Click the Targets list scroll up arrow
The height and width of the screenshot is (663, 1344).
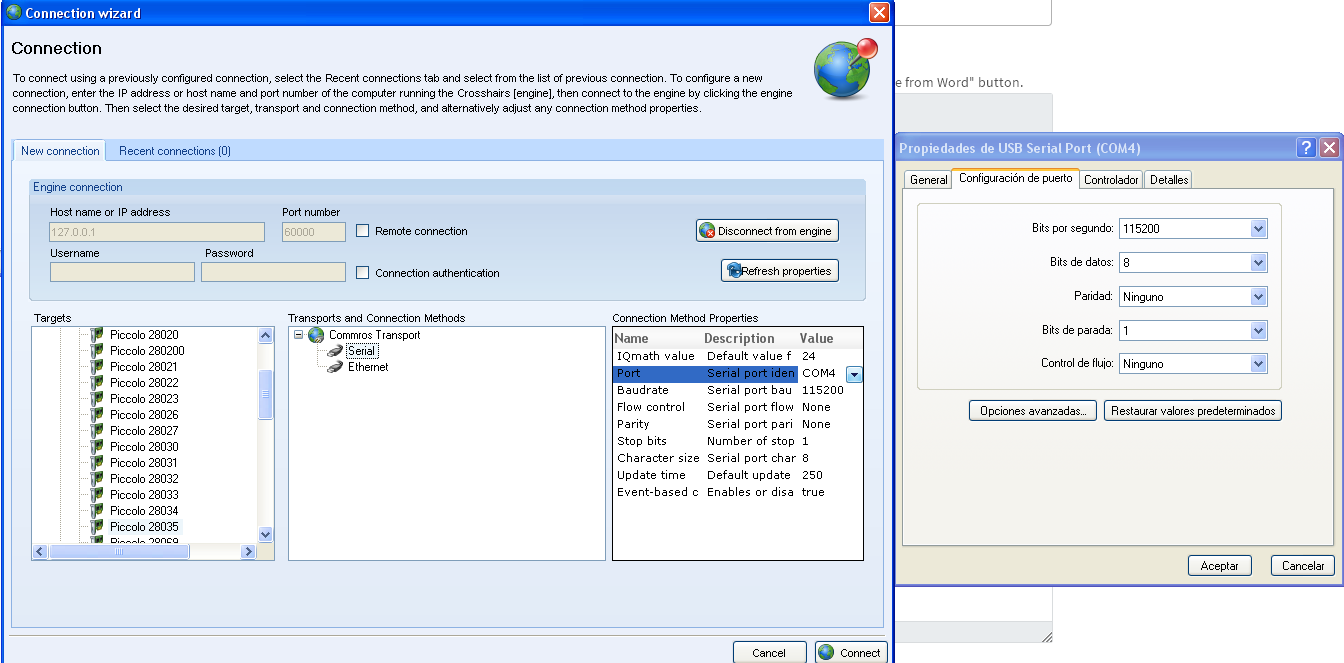(265, 336)
